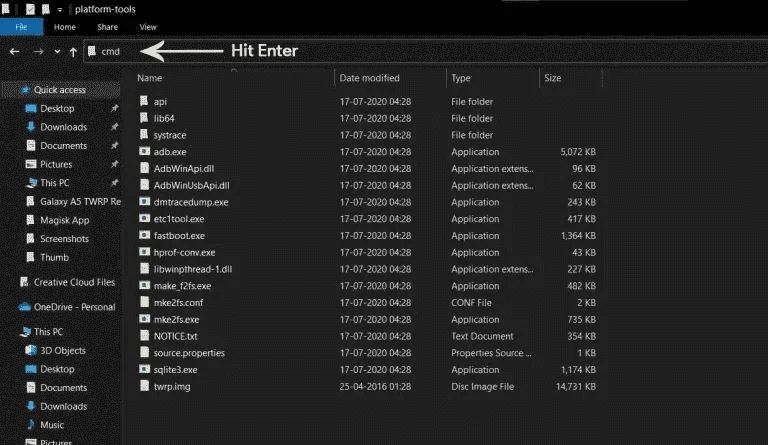The image size is (768, 445).
Task: Open Galaxy A5 TWRP Re folder
Action: 80,201
